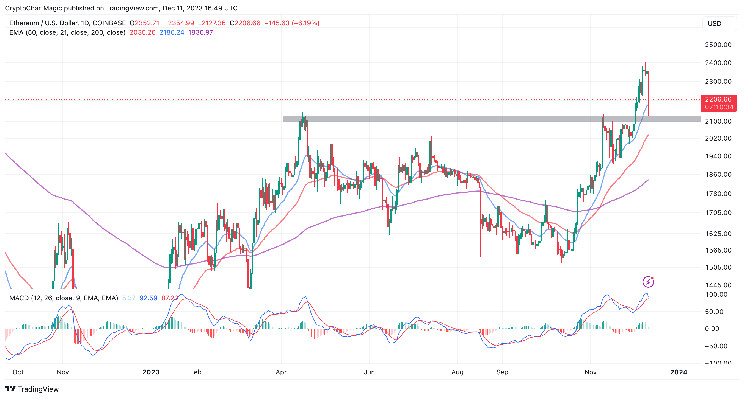Click the 2500.00 price axis label
The width and height of the screenshot is (745, 399).
tap(718, 44)
